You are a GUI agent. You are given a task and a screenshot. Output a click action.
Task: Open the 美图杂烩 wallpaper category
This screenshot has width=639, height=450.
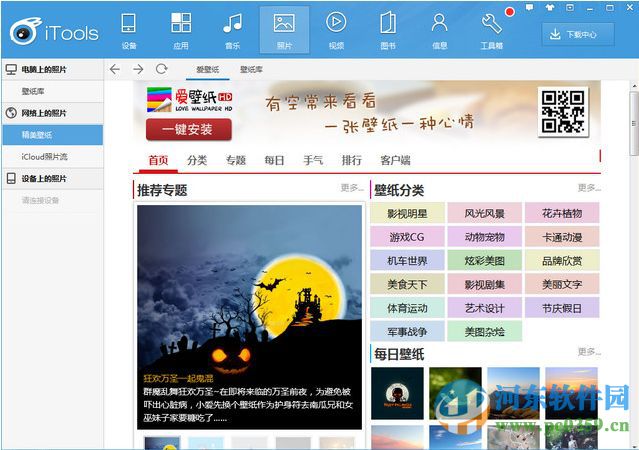[x=485, y=331]
